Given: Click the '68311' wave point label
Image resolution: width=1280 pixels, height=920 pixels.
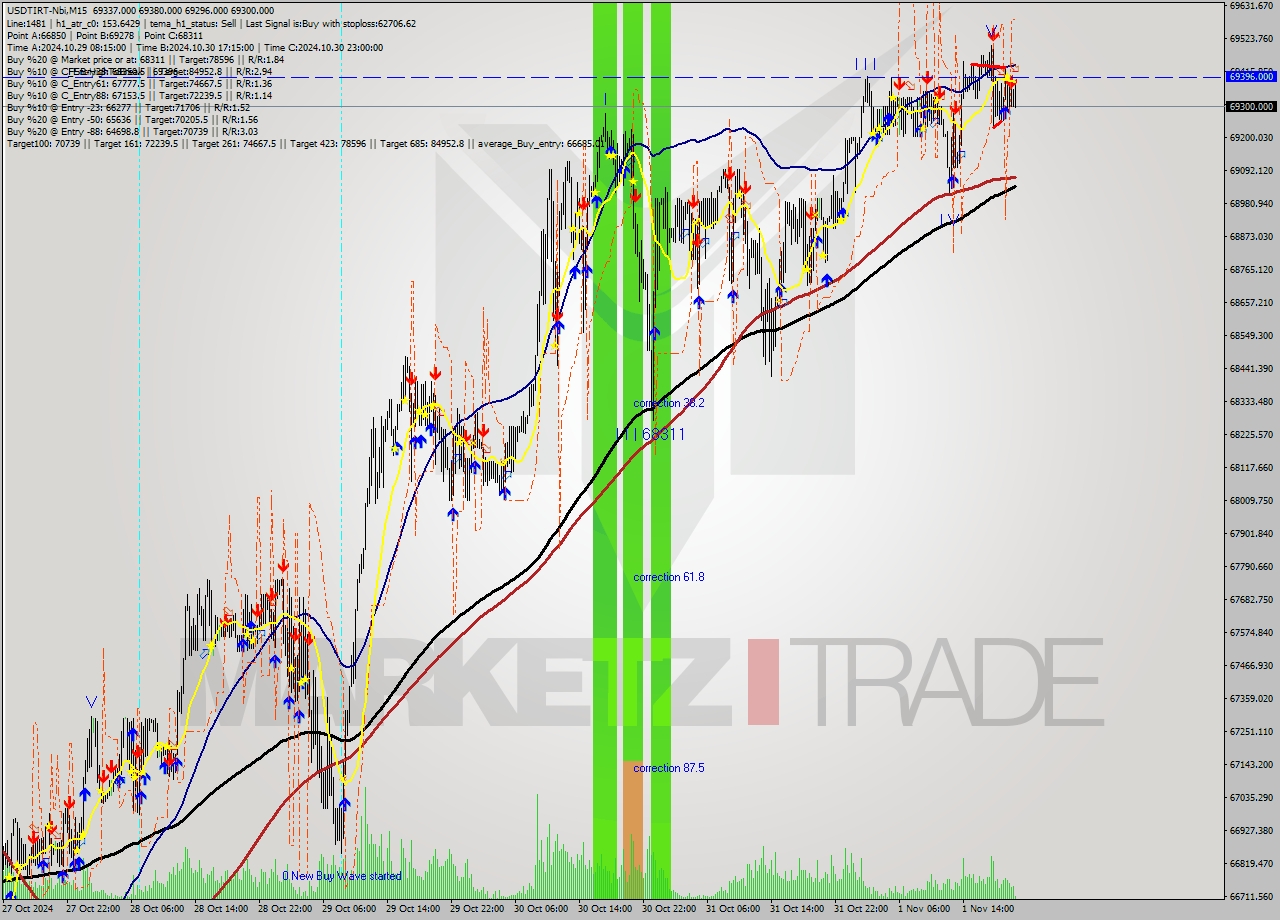Looking at the screenshot, I should [662, 434].
